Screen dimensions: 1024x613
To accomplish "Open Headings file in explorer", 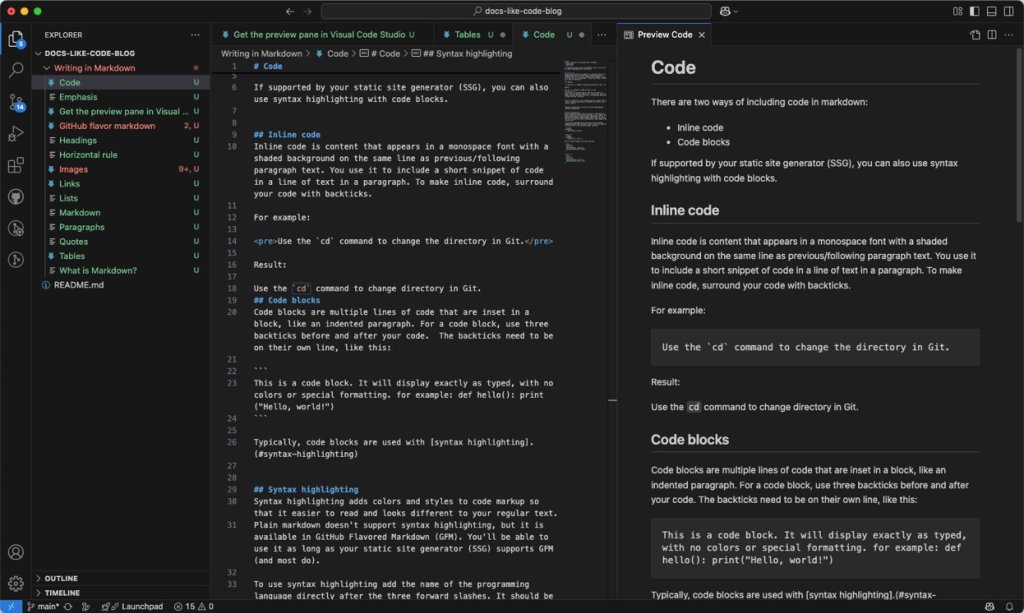I will tap(121, 140).
